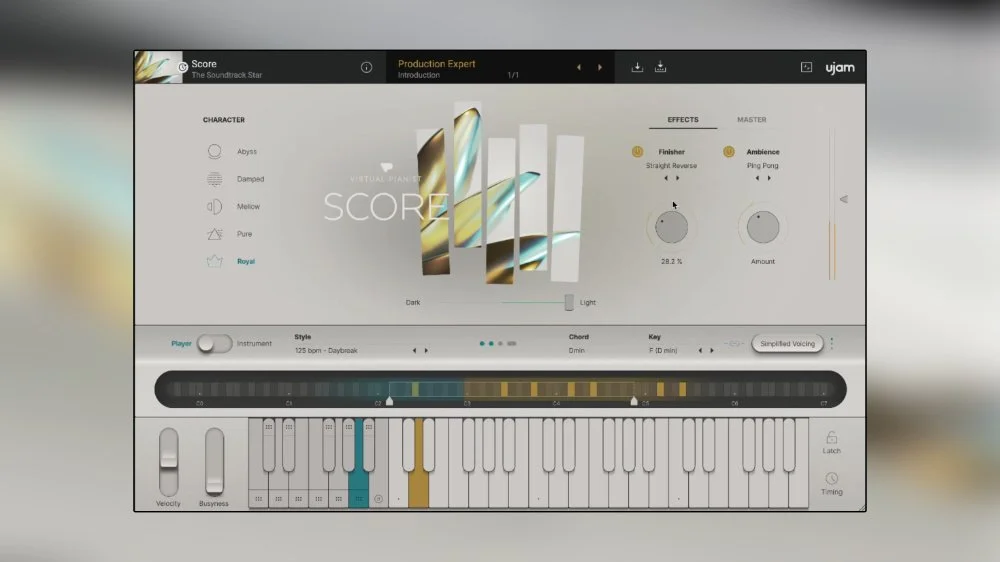Open the F (D min) key selector
Viewport: 1000px width, 562px height.
click(663, 351)
